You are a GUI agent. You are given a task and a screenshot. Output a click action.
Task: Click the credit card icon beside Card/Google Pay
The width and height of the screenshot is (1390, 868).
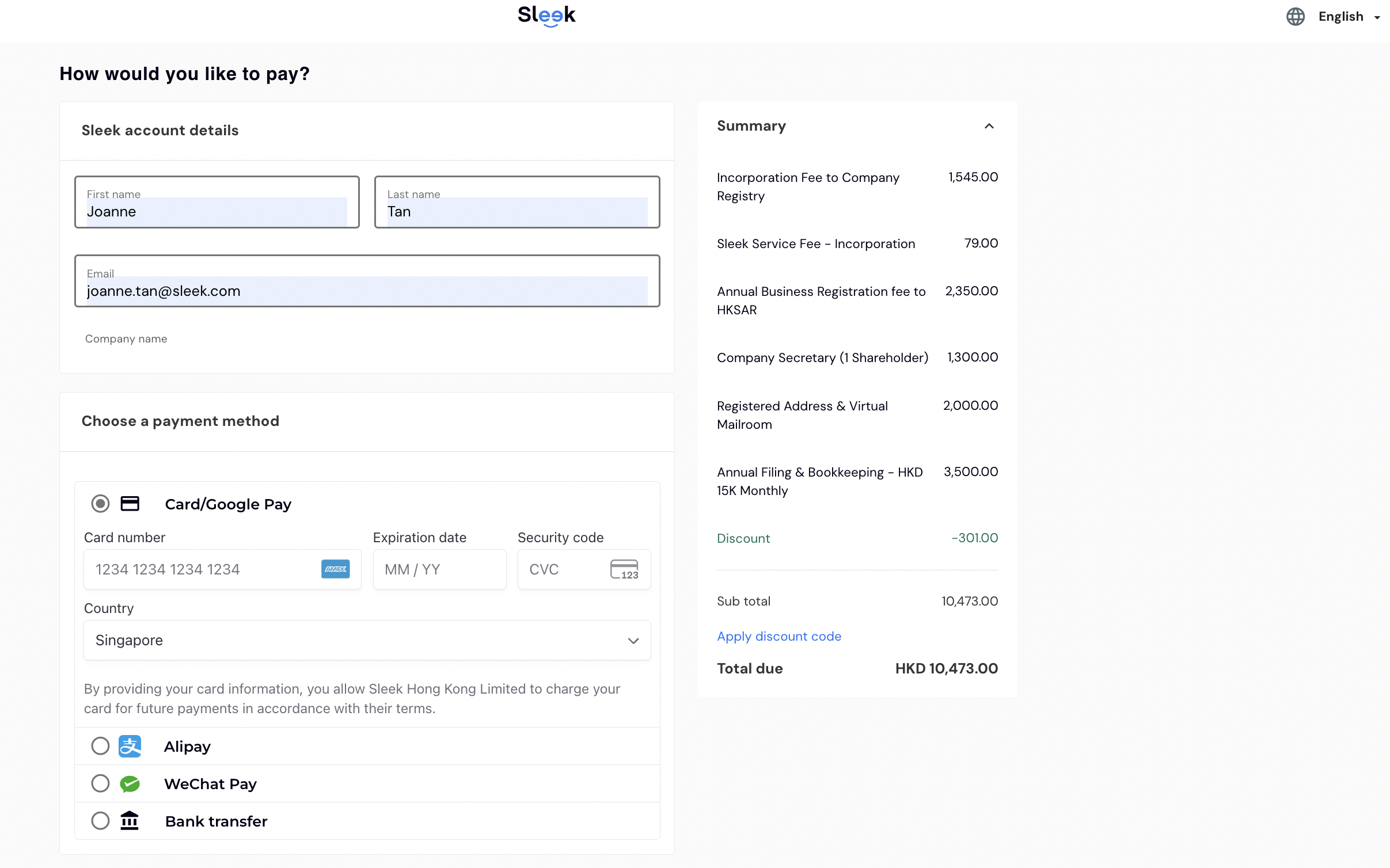[130, 504]
